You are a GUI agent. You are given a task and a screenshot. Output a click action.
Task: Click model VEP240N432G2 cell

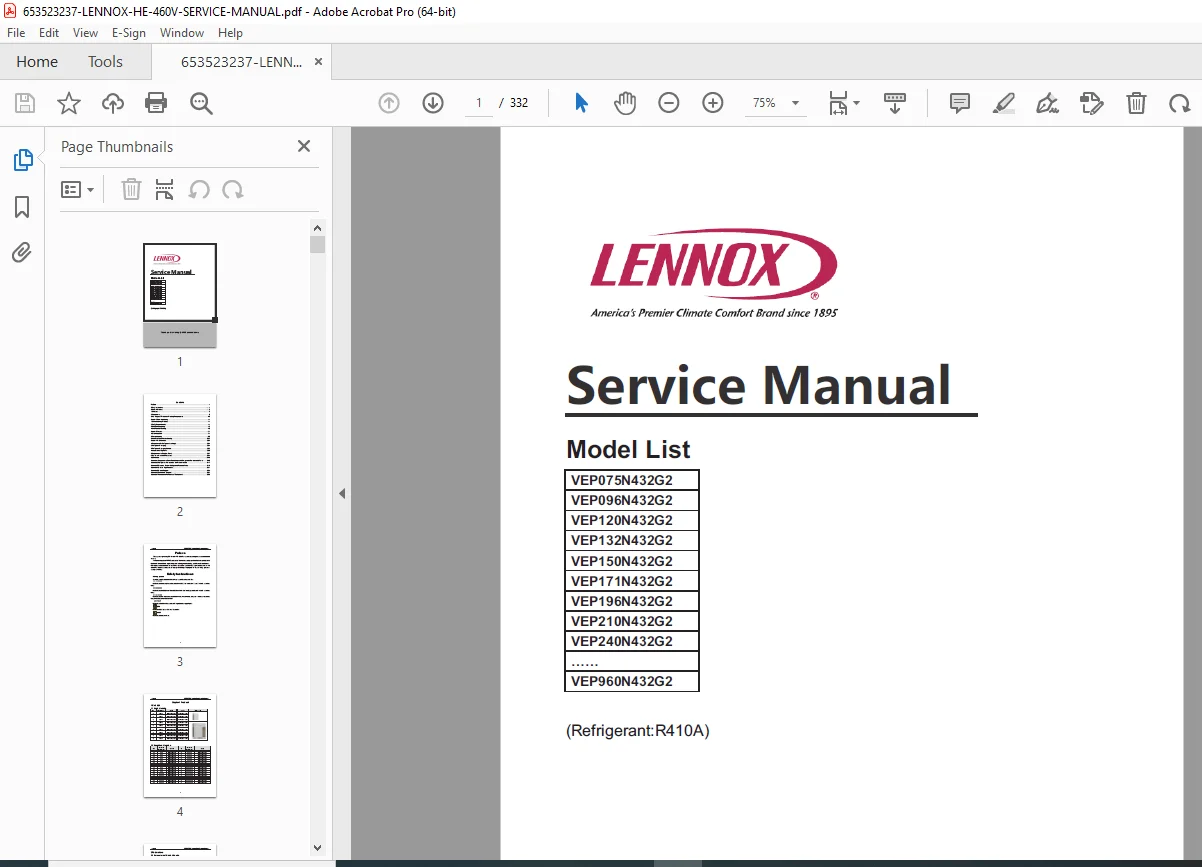[x=632, y=641]
